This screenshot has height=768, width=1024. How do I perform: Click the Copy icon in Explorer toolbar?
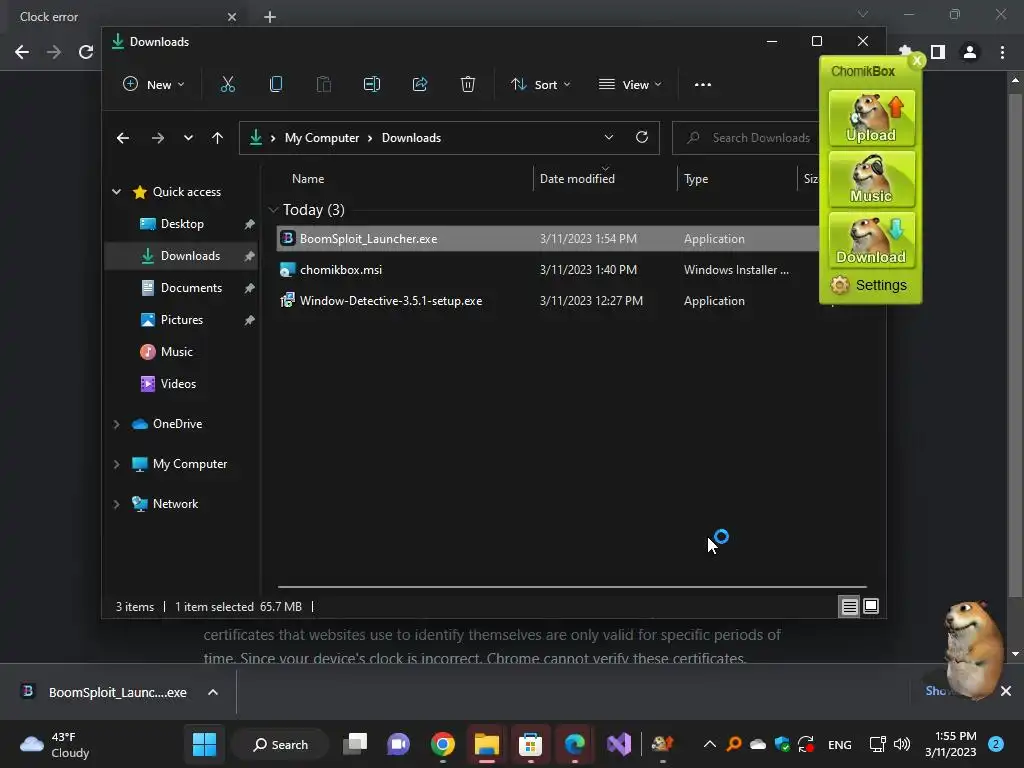pyautogui.click(x=276, y=84)
